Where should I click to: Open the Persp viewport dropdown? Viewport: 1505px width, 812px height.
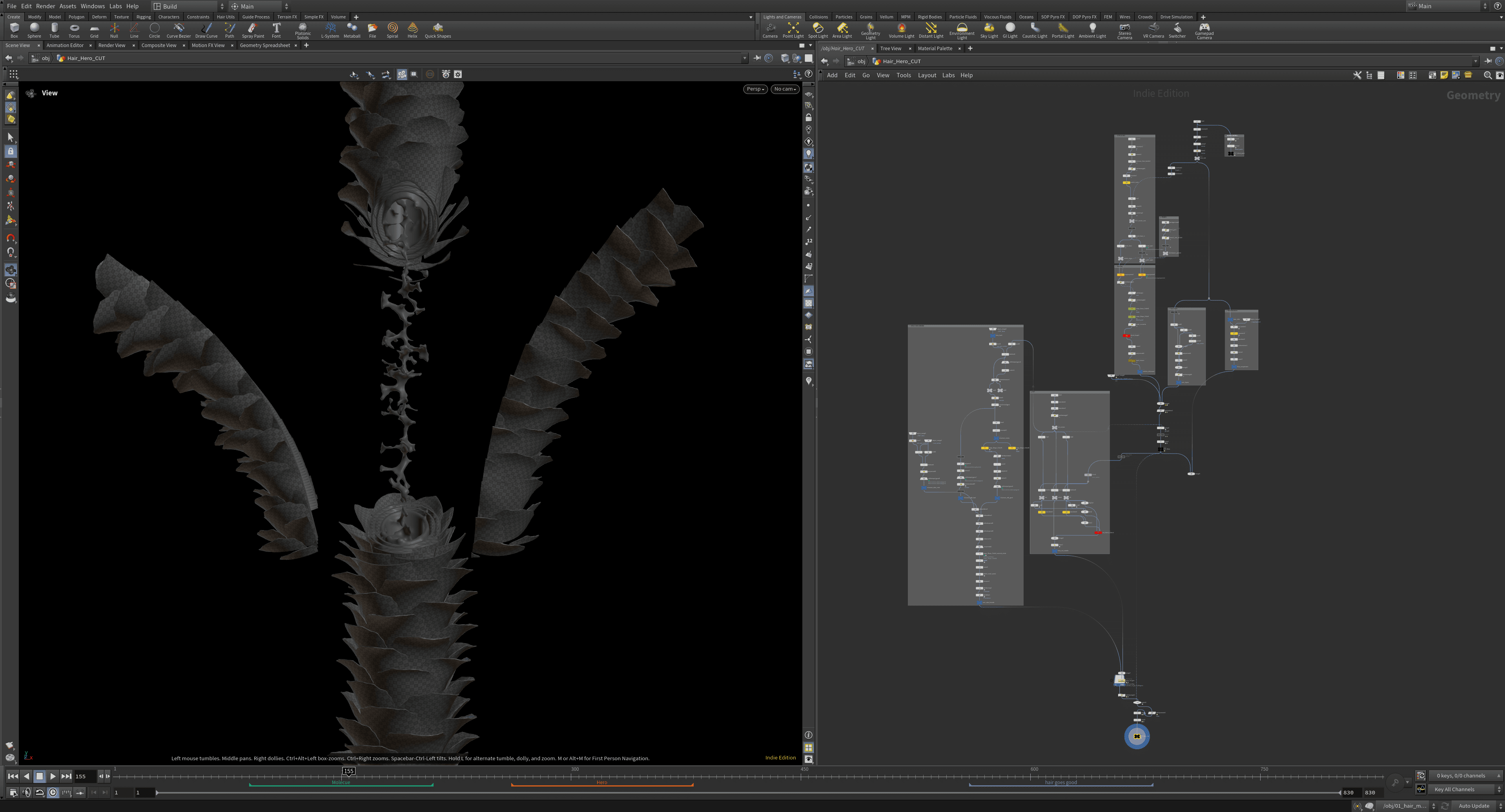point(755,89)
